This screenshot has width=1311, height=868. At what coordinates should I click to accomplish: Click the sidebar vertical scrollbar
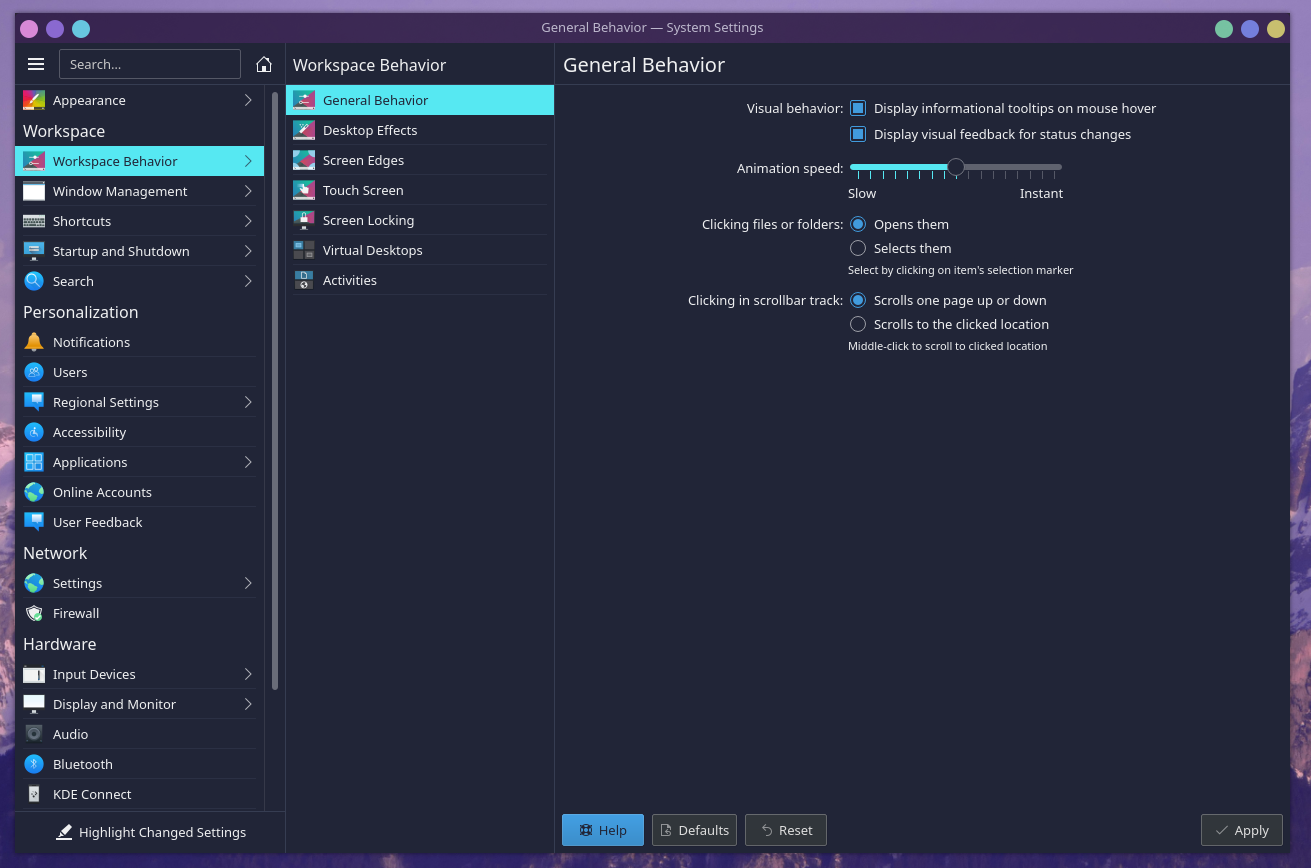[x=275, y=390]
